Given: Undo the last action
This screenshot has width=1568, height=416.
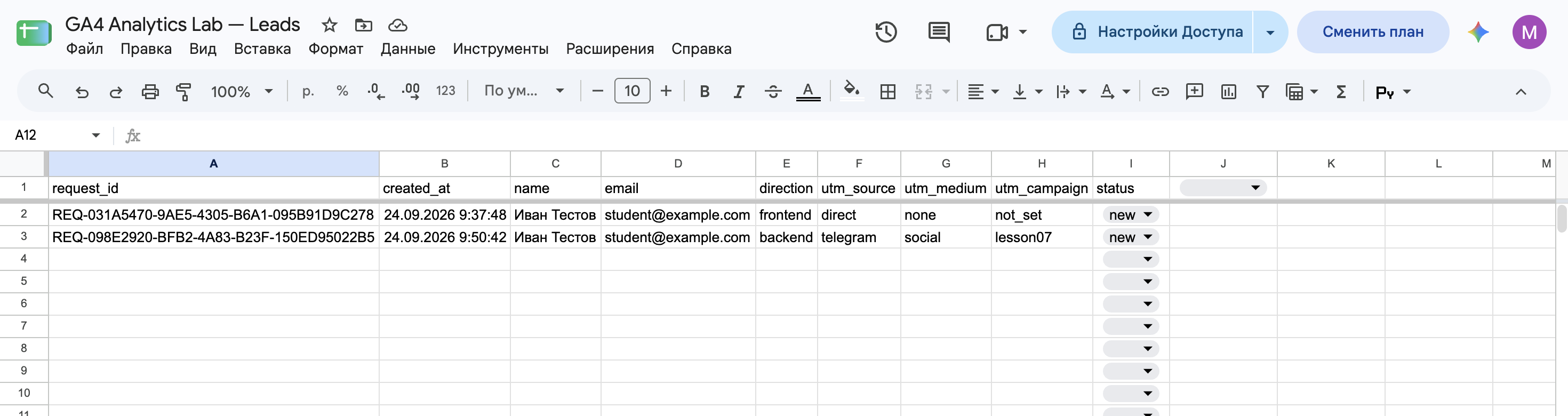Looking at the screenshot, I should point(82,92).
